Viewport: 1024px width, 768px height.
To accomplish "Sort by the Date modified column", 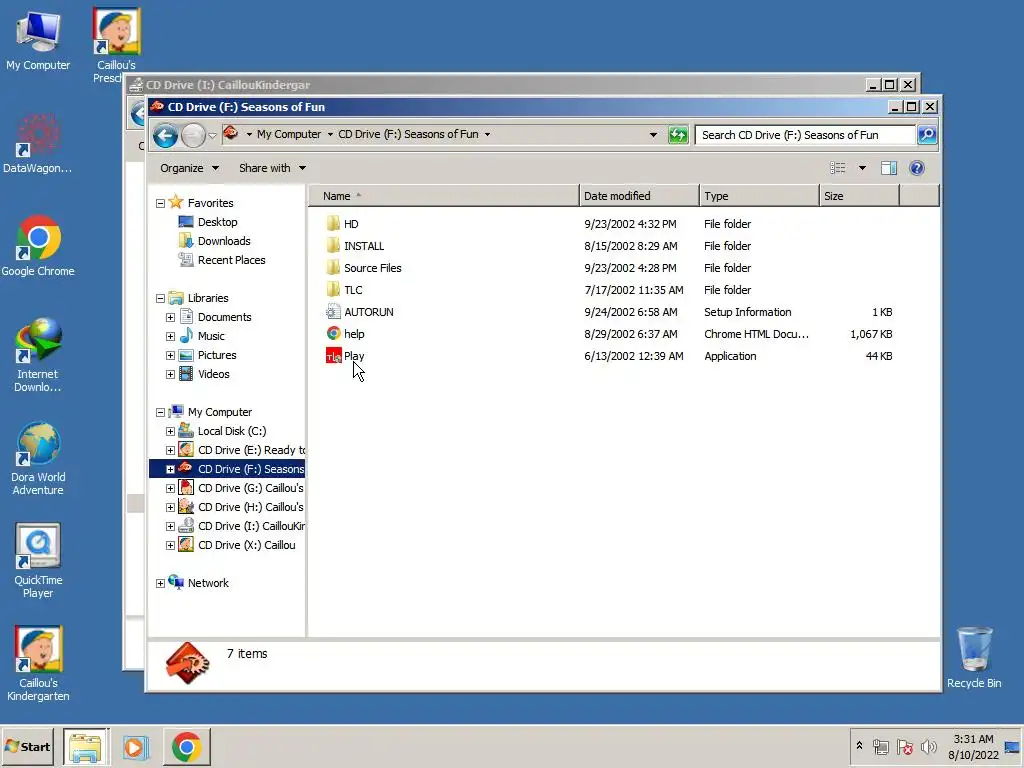I will tap(639, 196).
